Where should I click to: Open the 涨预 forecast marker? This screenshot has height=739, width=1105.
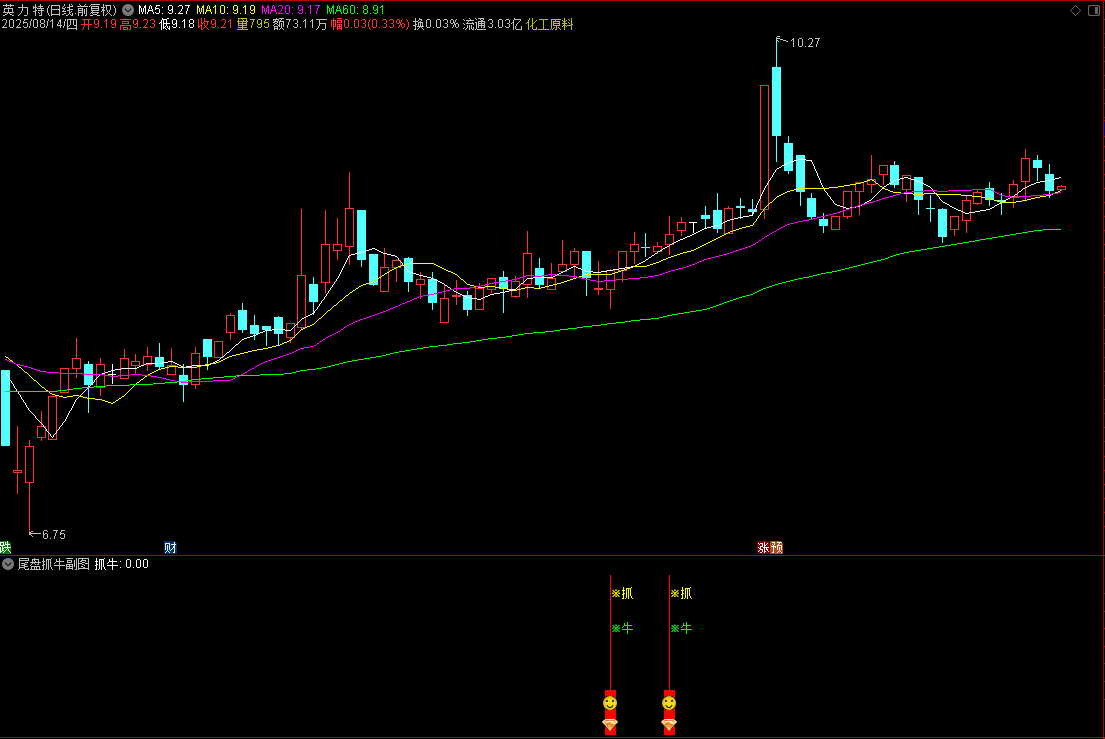pos(770,547)
